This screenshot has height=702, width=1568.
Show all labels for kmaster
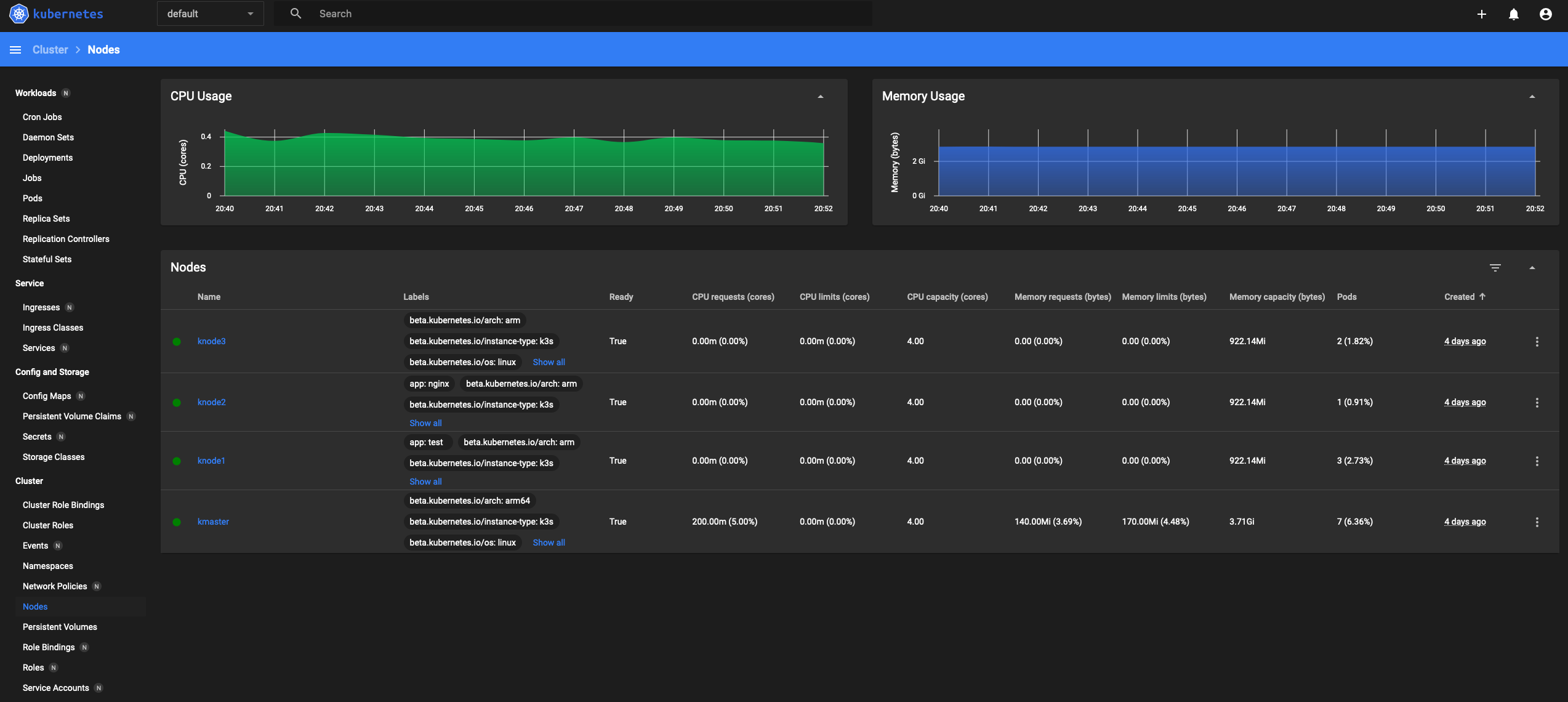549,543
